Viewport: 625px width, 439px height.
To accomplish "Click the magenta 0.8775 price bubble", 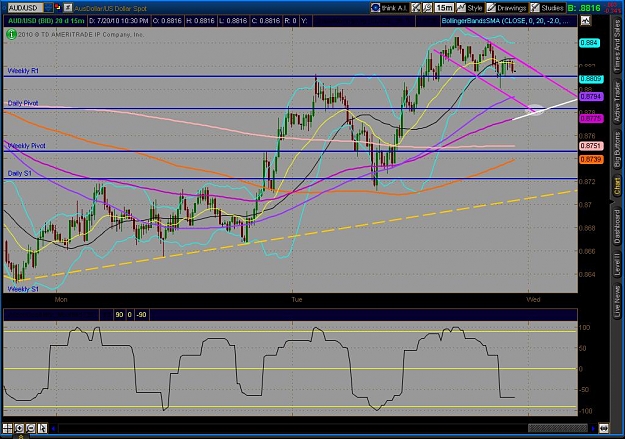I will [591, 118].
